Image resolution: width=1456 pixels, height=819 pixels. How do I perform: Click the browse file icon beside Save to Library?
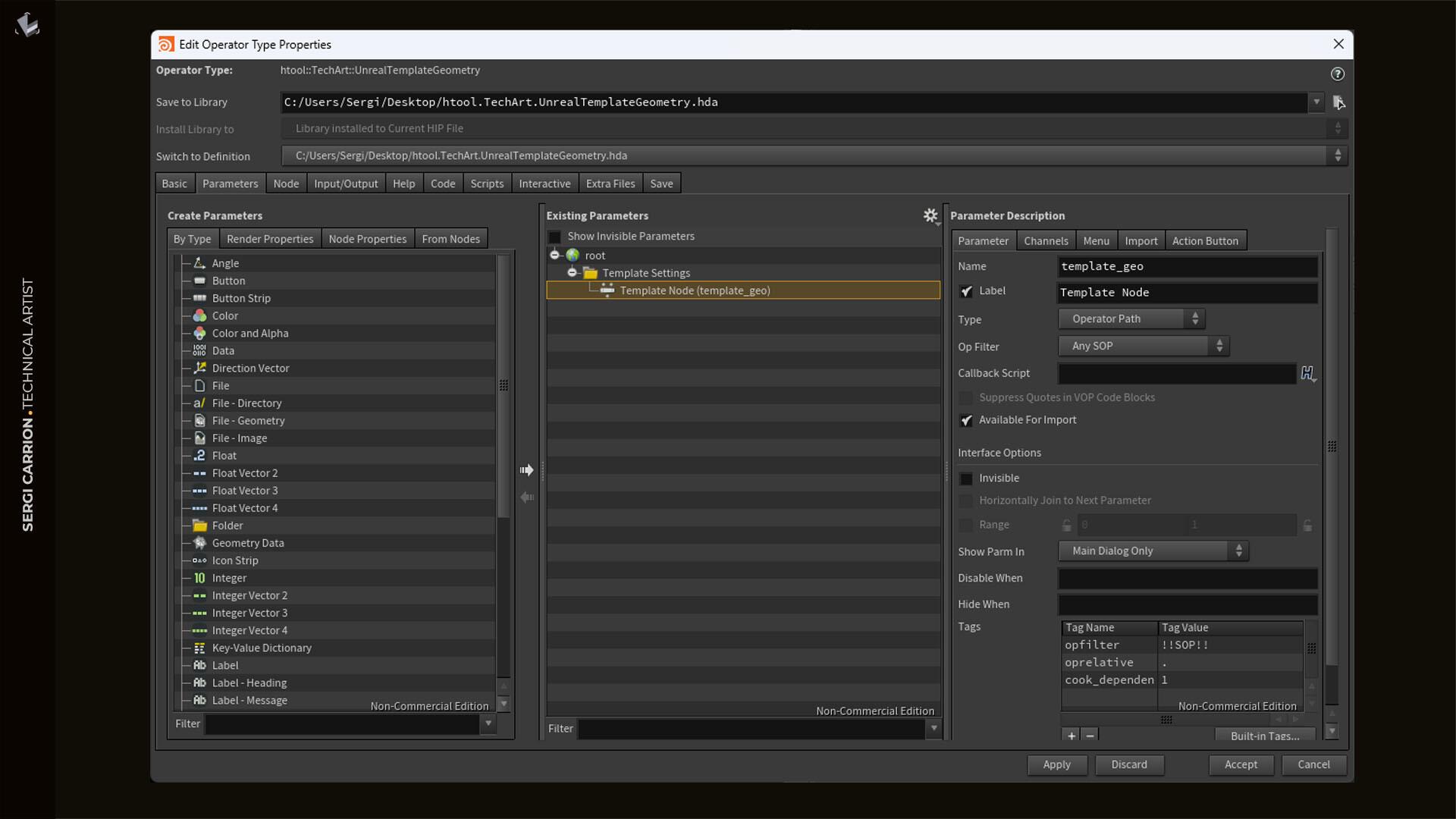click(1338, 102)
